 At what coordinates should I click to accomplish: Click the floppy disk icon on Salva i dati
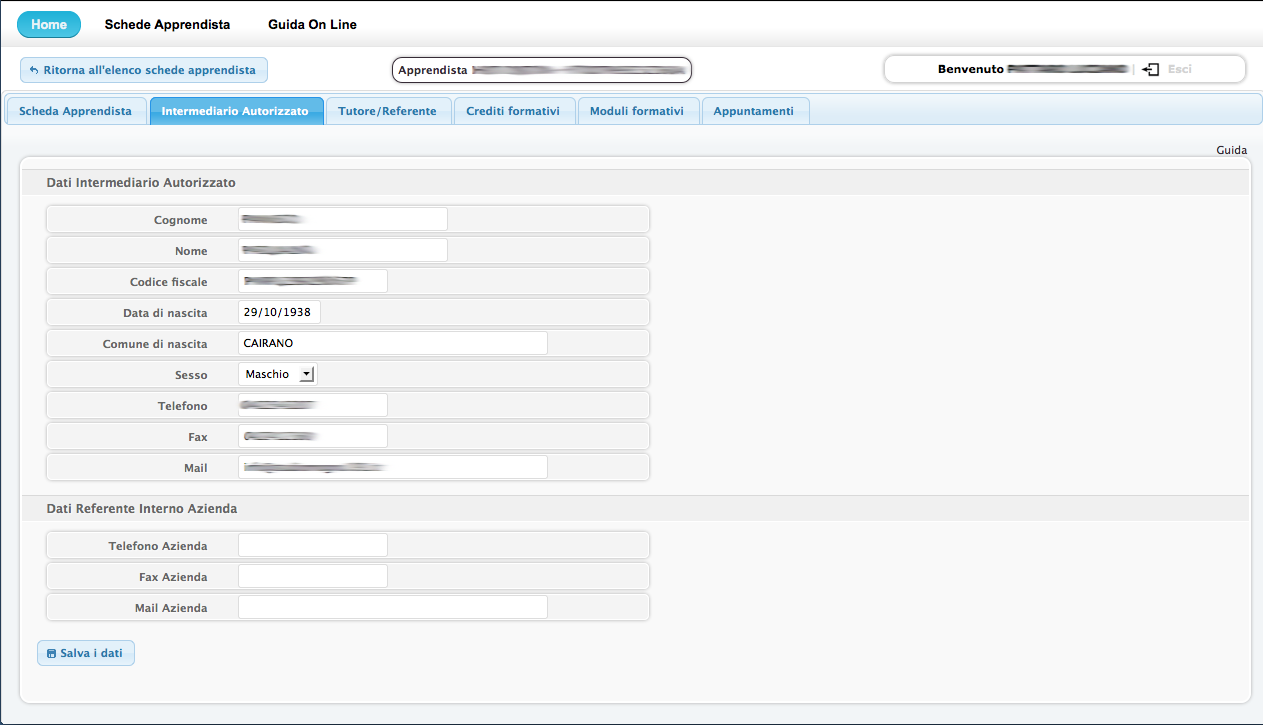51,654
